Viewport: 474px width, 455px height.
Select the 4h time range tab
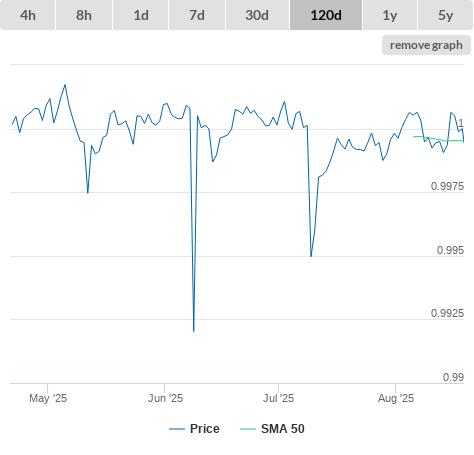point(28,15)
